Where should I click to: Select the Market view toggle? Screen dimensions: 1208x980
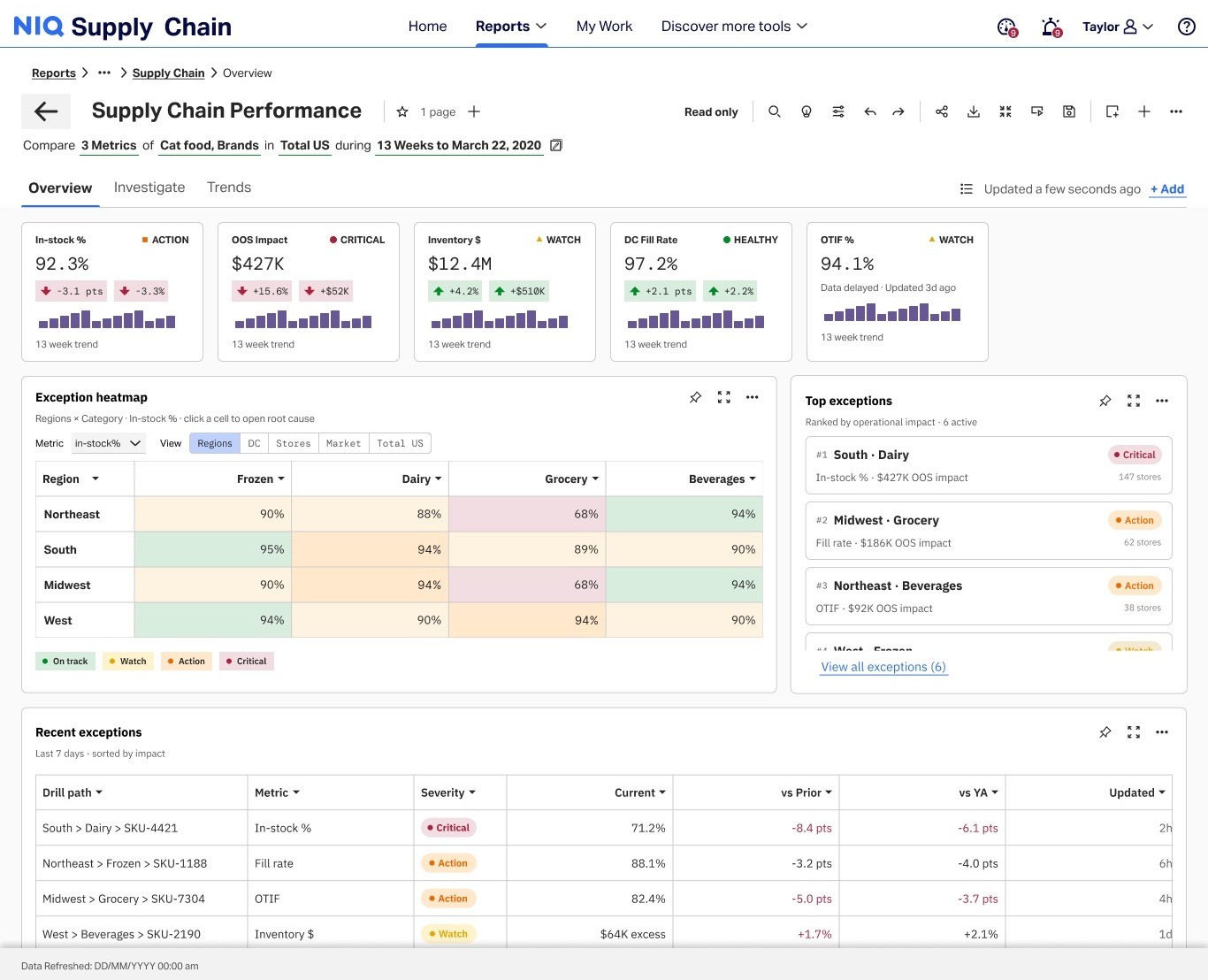point(344,443)
